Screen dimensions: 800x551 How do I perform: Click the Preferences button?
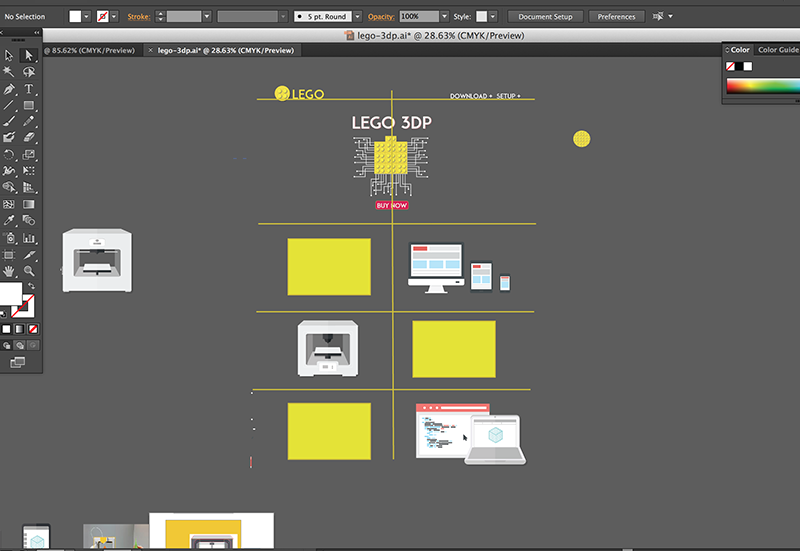point(616,16)
